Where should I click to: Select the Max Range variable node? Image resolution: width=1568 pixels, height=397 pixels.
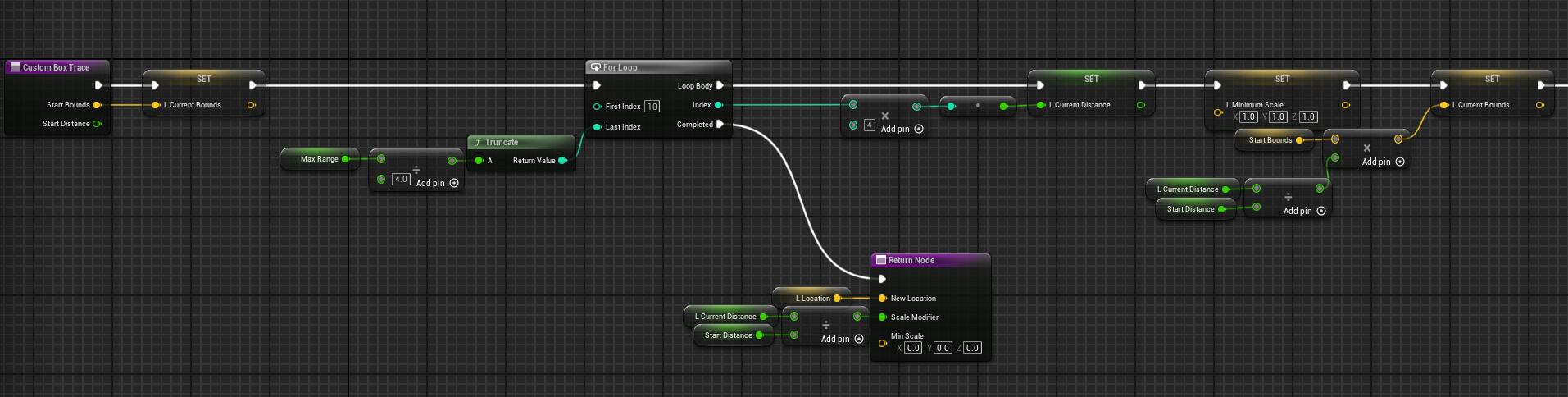click(319, 159)
